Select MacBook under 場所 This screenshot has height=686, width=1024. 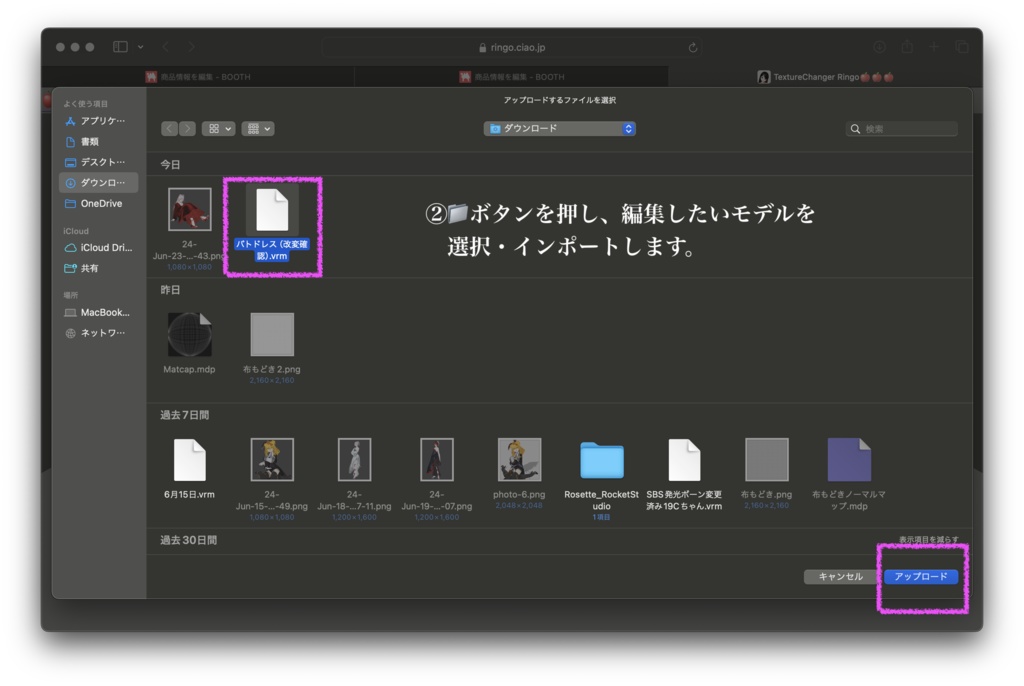tap(100, 312)
